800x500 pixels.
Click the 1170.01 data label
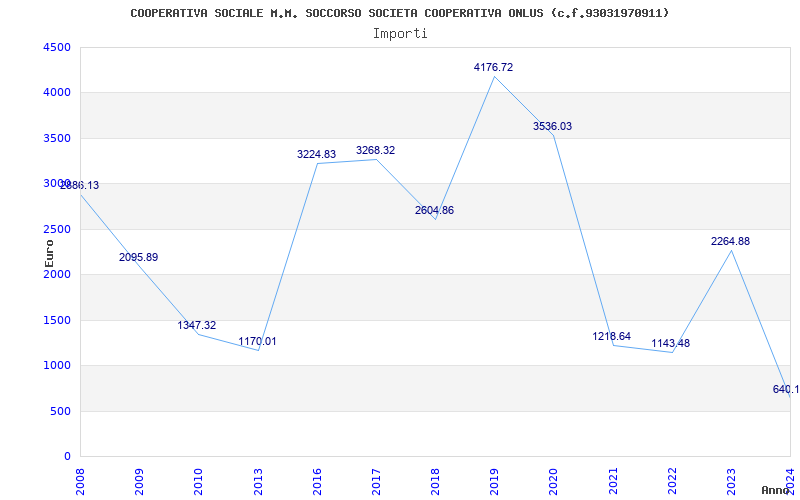coord(257,341)
